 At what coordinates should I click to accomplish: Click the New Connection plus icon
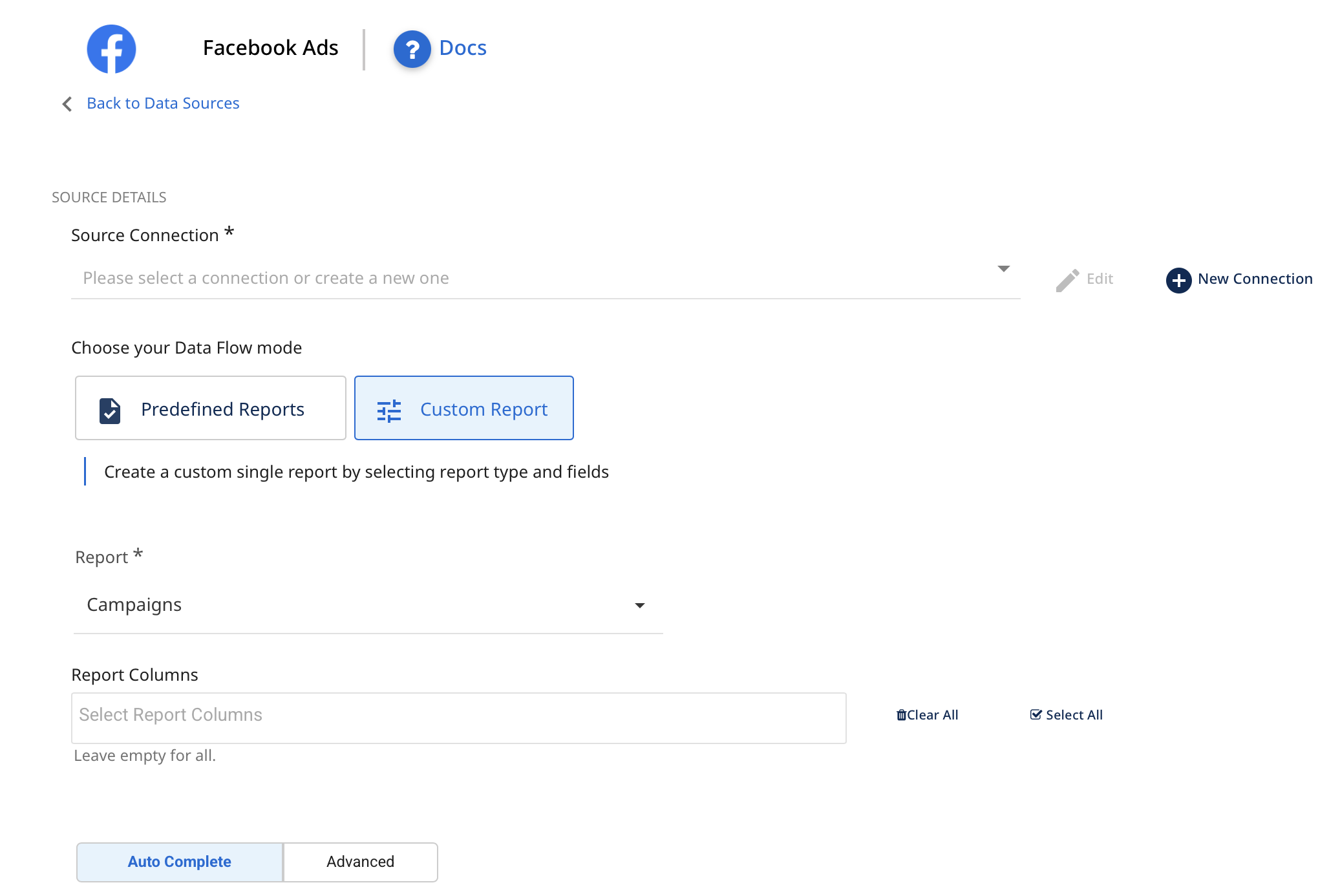pyautogui.click(x=1178, y=280)
